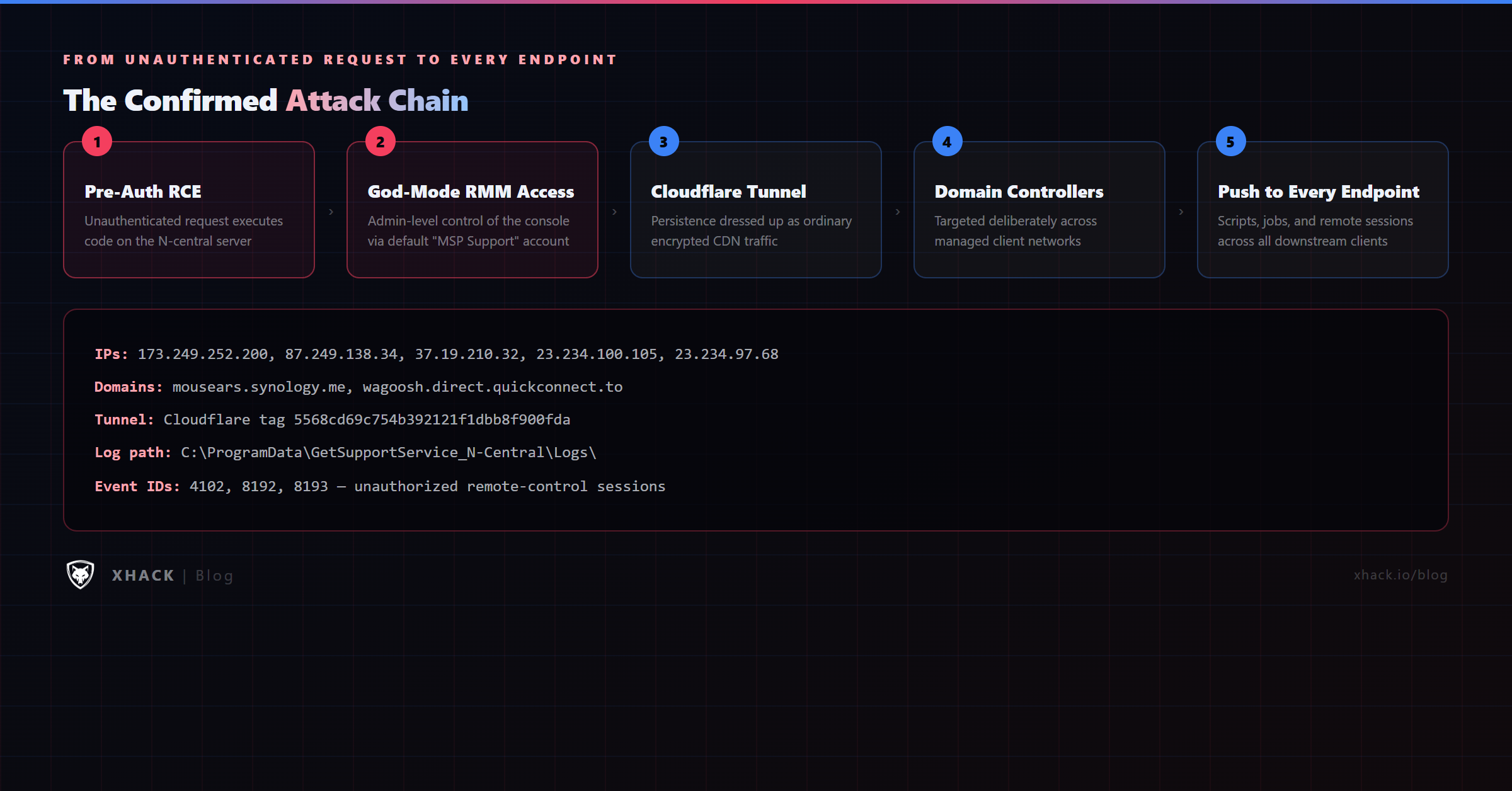Click the 'Event IDs:' label

click(137, 486)
